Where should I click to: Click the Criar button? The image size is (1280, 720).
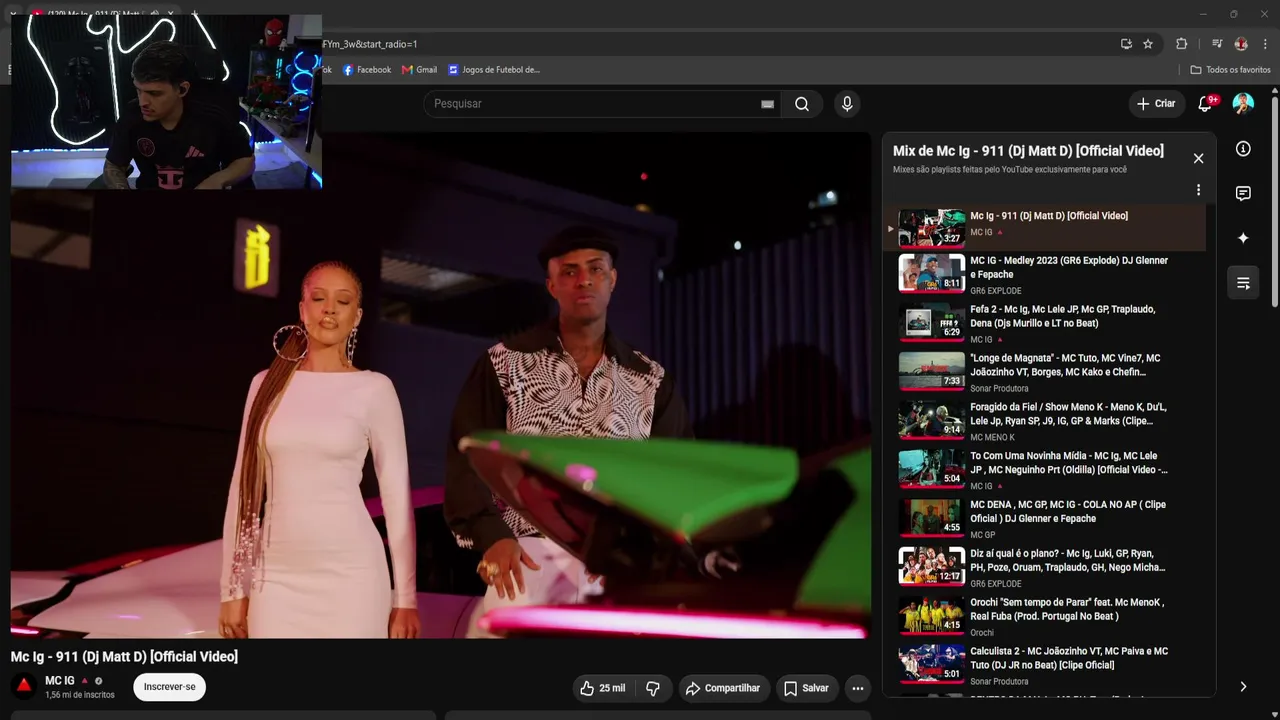point(1156,103)
